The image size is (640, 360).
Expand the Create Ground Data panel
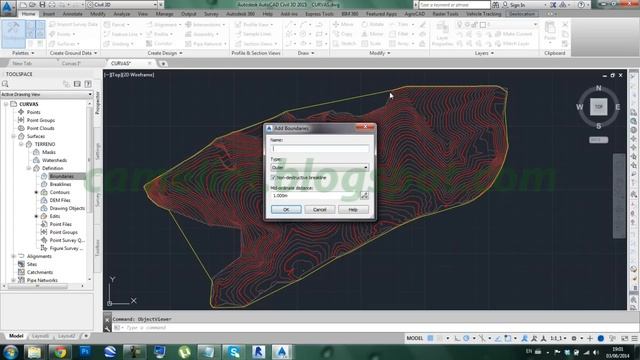pyautogui.click(x=73, y=53)
